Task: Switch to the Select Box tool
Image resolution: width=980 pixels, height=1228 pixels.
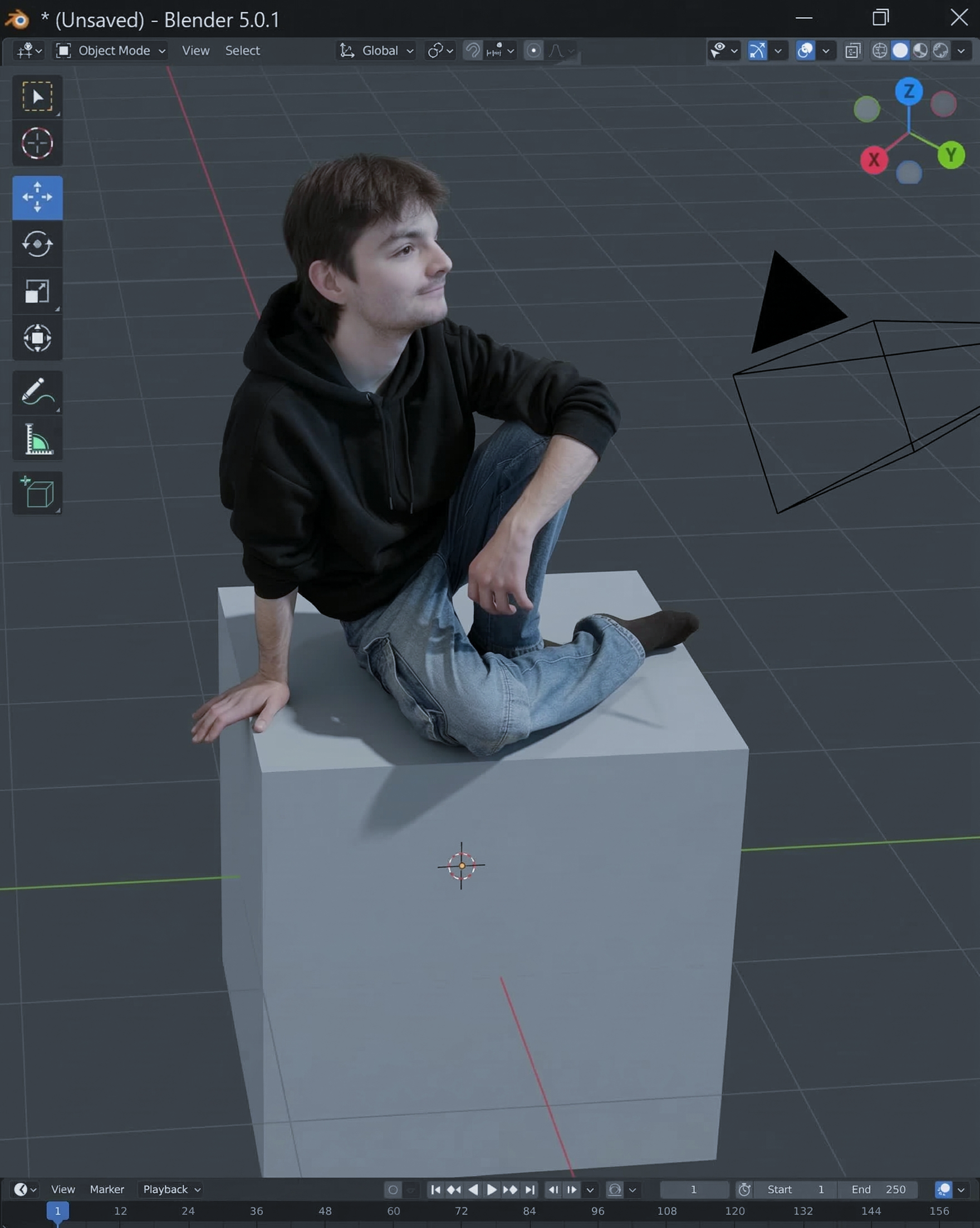Action: (37, 96)
